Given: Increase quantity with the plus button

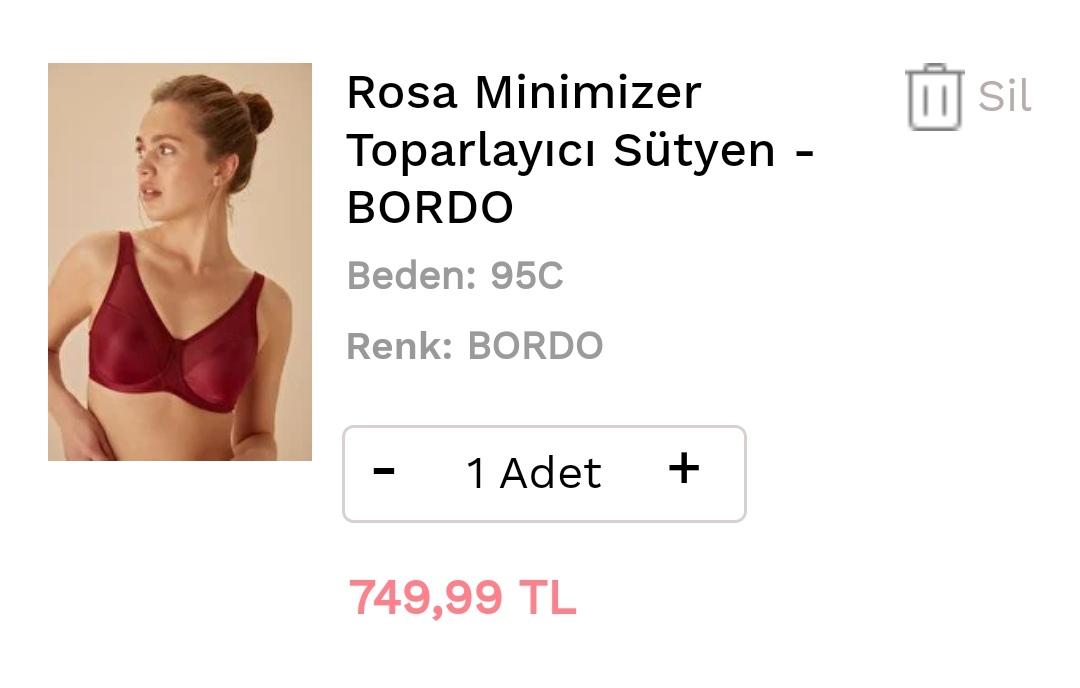Looking at the screenshot, I should coord(684,470).
